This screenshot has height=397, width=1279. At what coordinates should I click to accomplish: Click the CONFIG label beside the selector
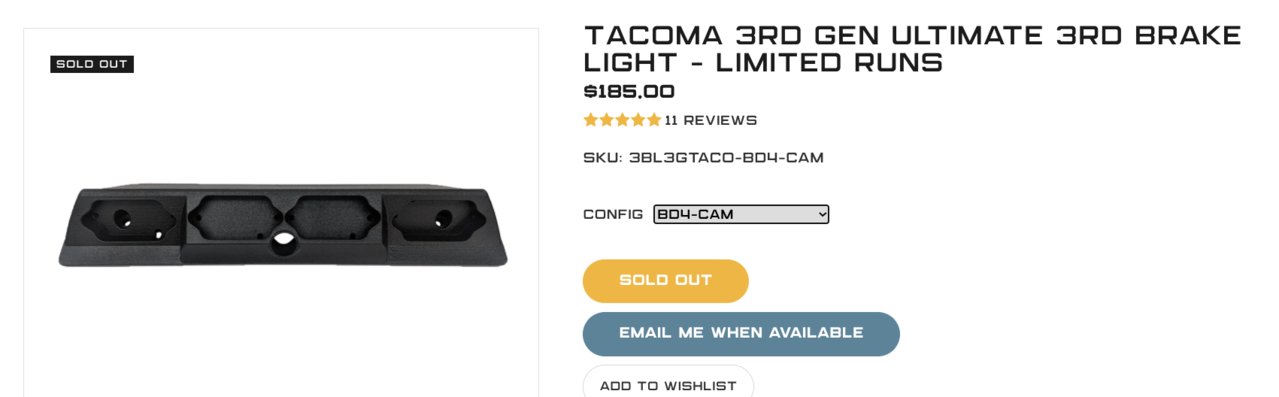[x=613, y=214]
